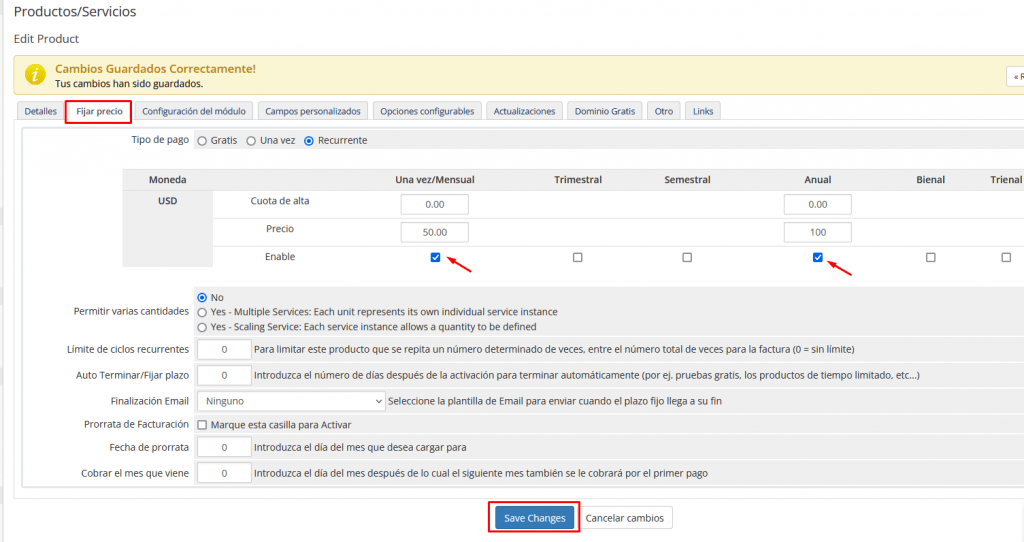Image resolution: width=1024 pixels, height=542 pixels.
Task: Uncheck the Anual enable checkbox
Action: click(818, 258)
